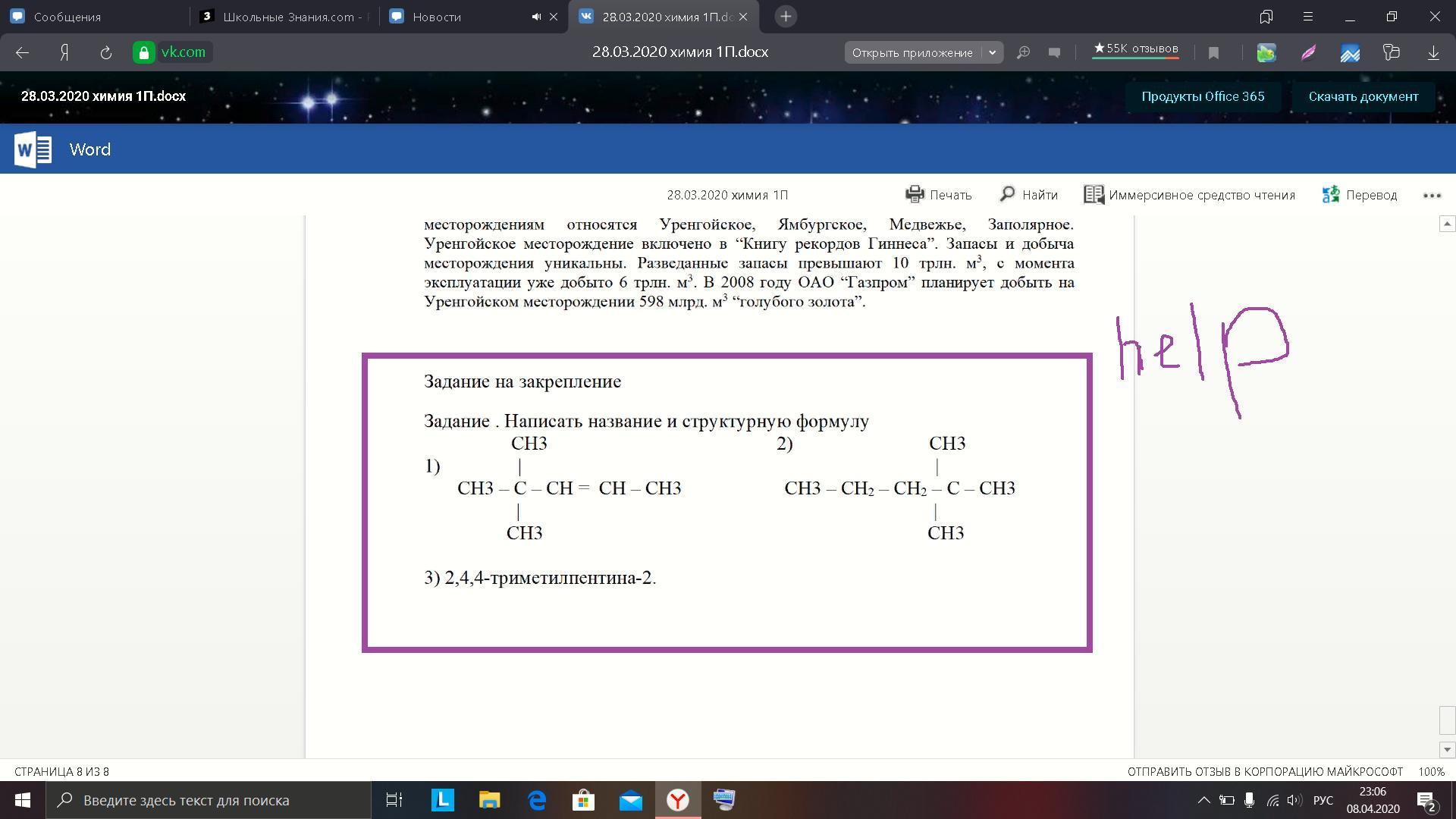This screenshot has width=1456, height=819.
Task: Open the blue L app in taskbar
Action: tap(442, 800)
